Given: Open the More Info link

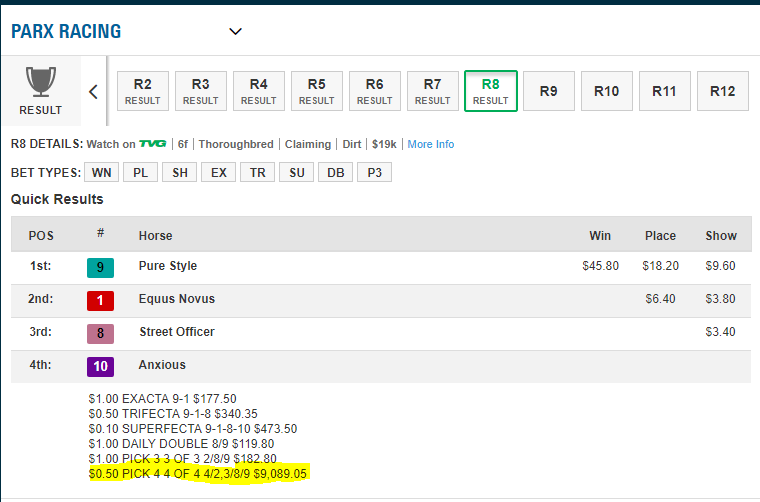Looking at the screenshot, I should (430, 144).
